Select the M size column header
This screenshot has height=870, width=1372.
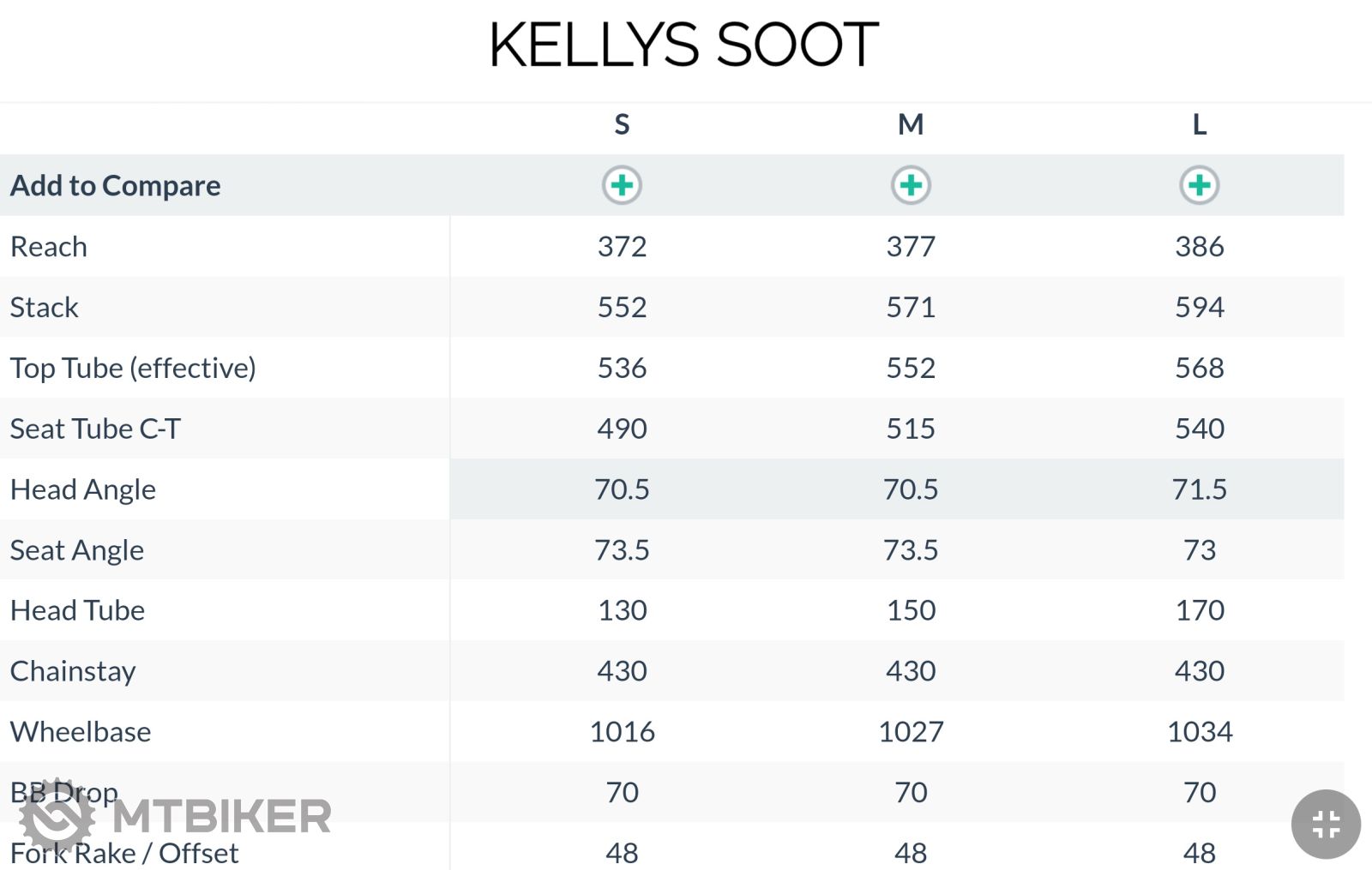point(911,125)
